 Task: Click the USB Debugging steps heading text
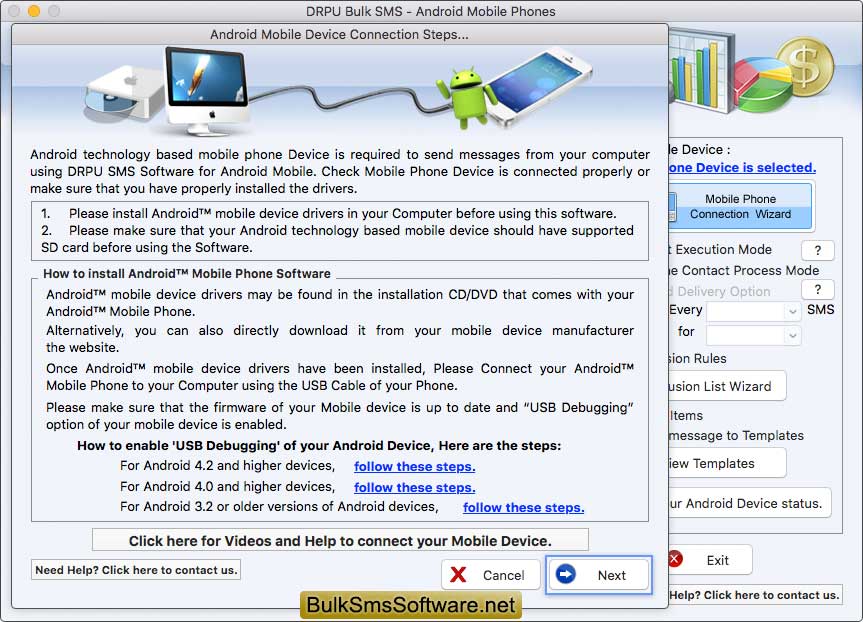click(x=319, y=446)
